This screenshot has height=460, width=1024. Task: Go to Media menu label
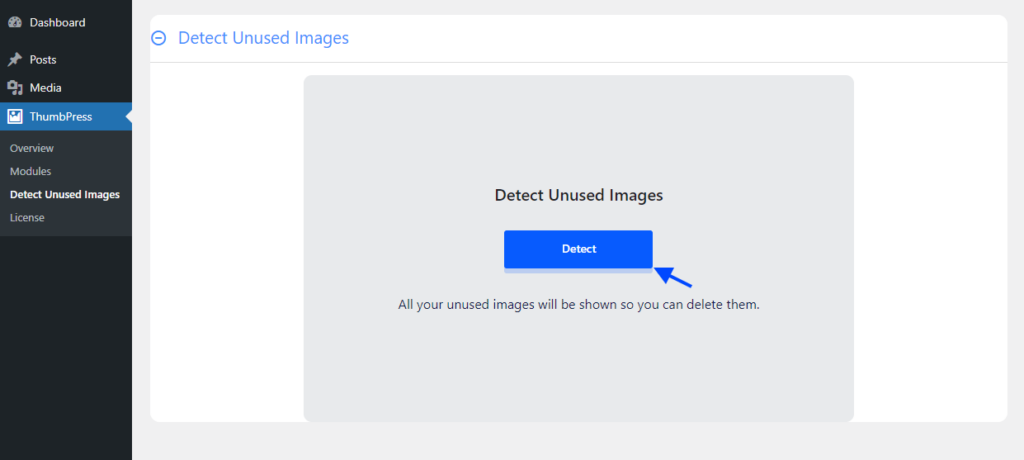click(x=46, y=88)
